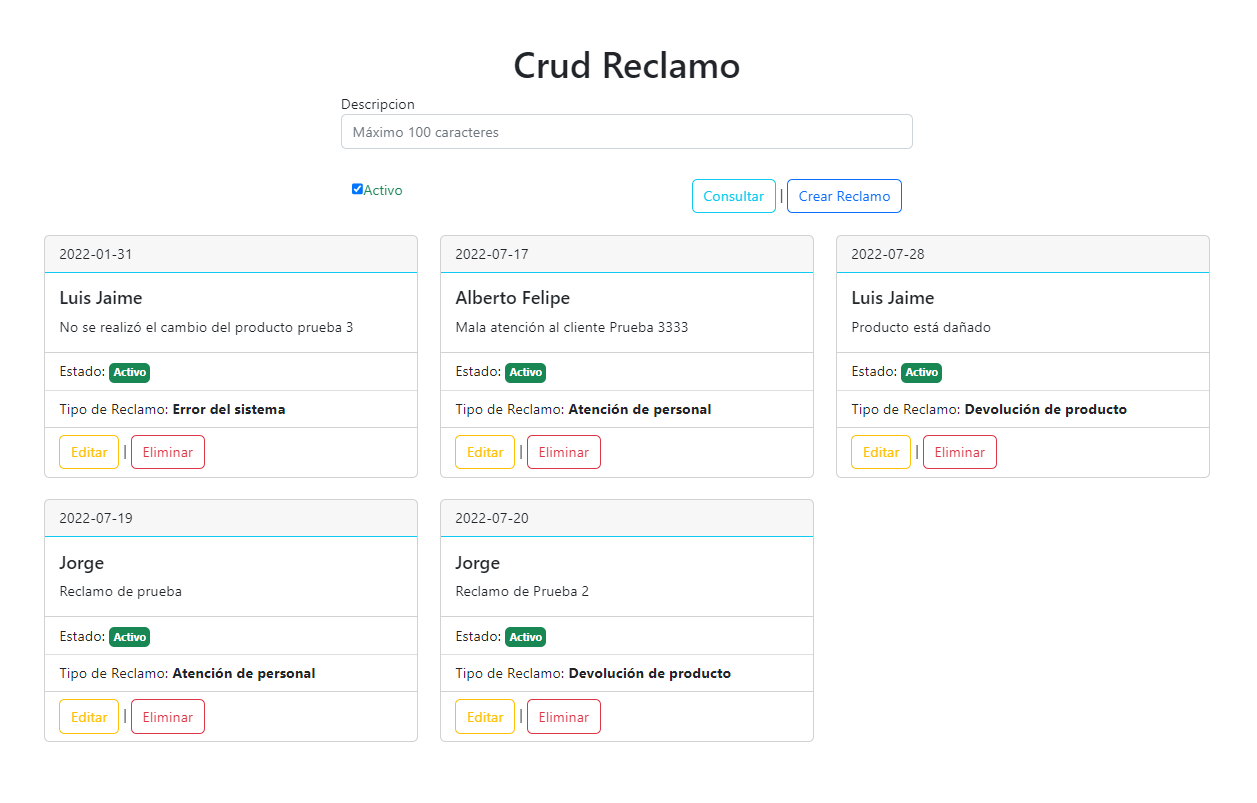Select the date header 2022-07-17
This screenshot has width=1257, height=803.
point(488,254)
